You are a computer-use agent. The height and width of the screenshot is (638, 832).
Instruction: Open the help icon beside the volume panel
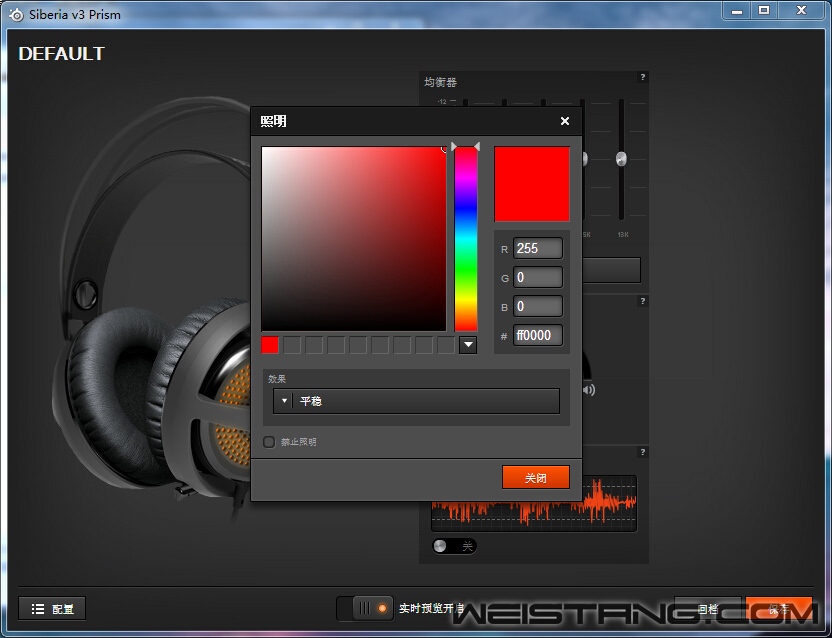click(643, 301)
